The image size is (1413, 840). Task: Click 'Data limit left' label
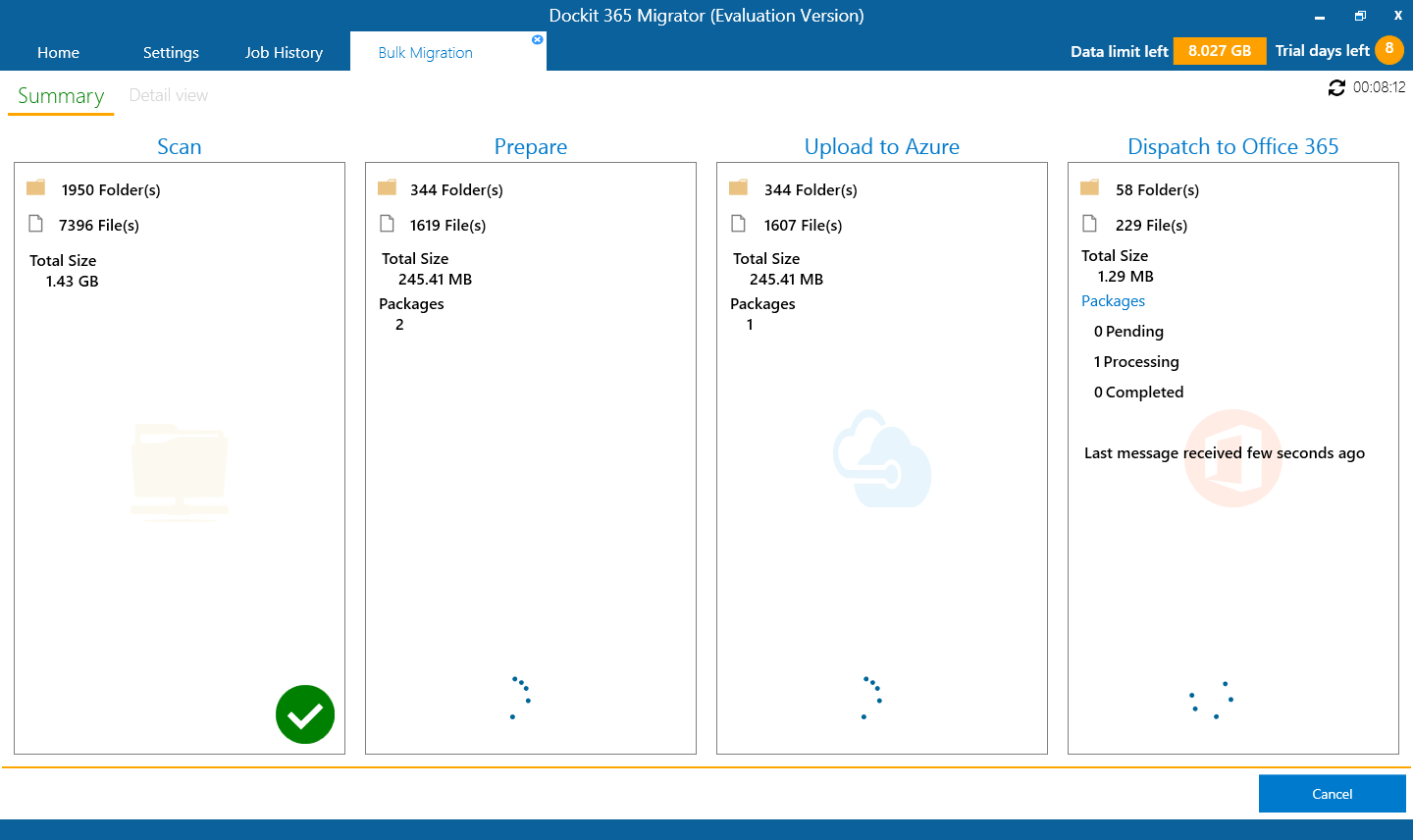click(1119, 51)
